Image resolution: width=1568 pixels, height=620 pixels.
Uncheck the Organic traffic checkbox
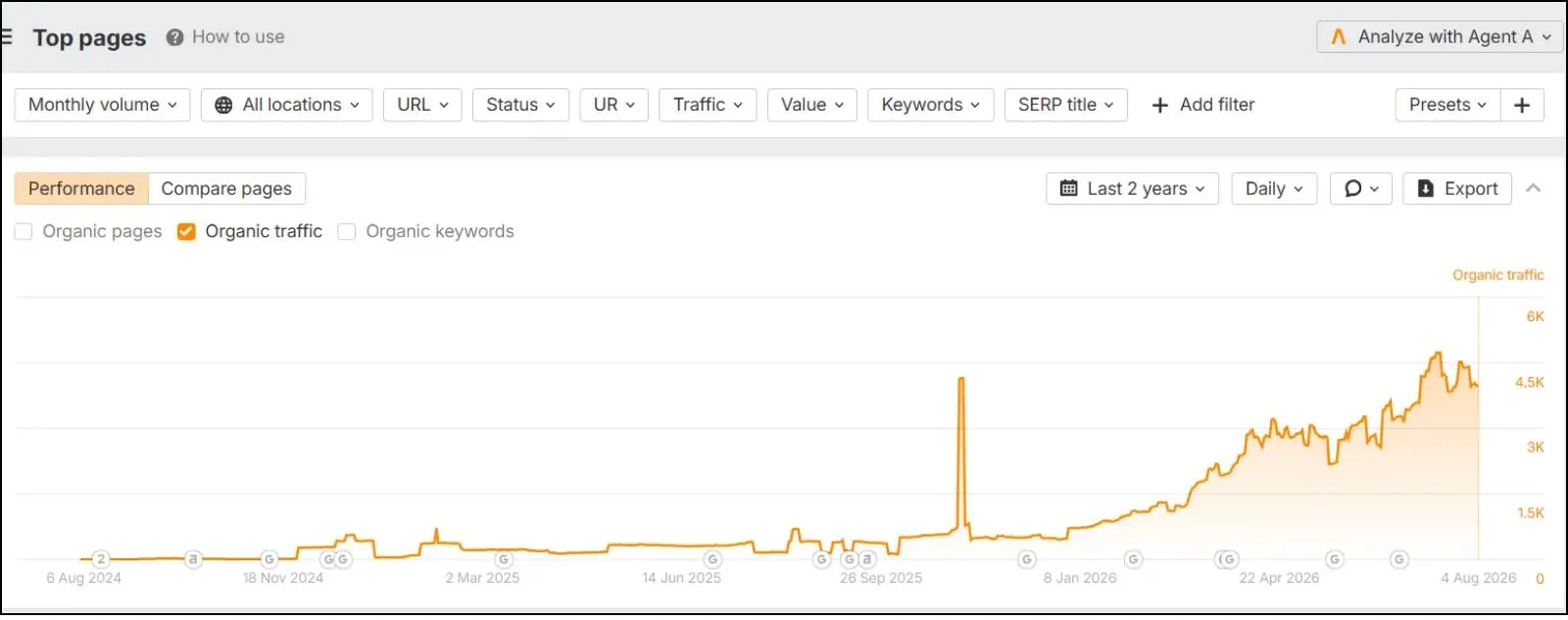[186, 231]
